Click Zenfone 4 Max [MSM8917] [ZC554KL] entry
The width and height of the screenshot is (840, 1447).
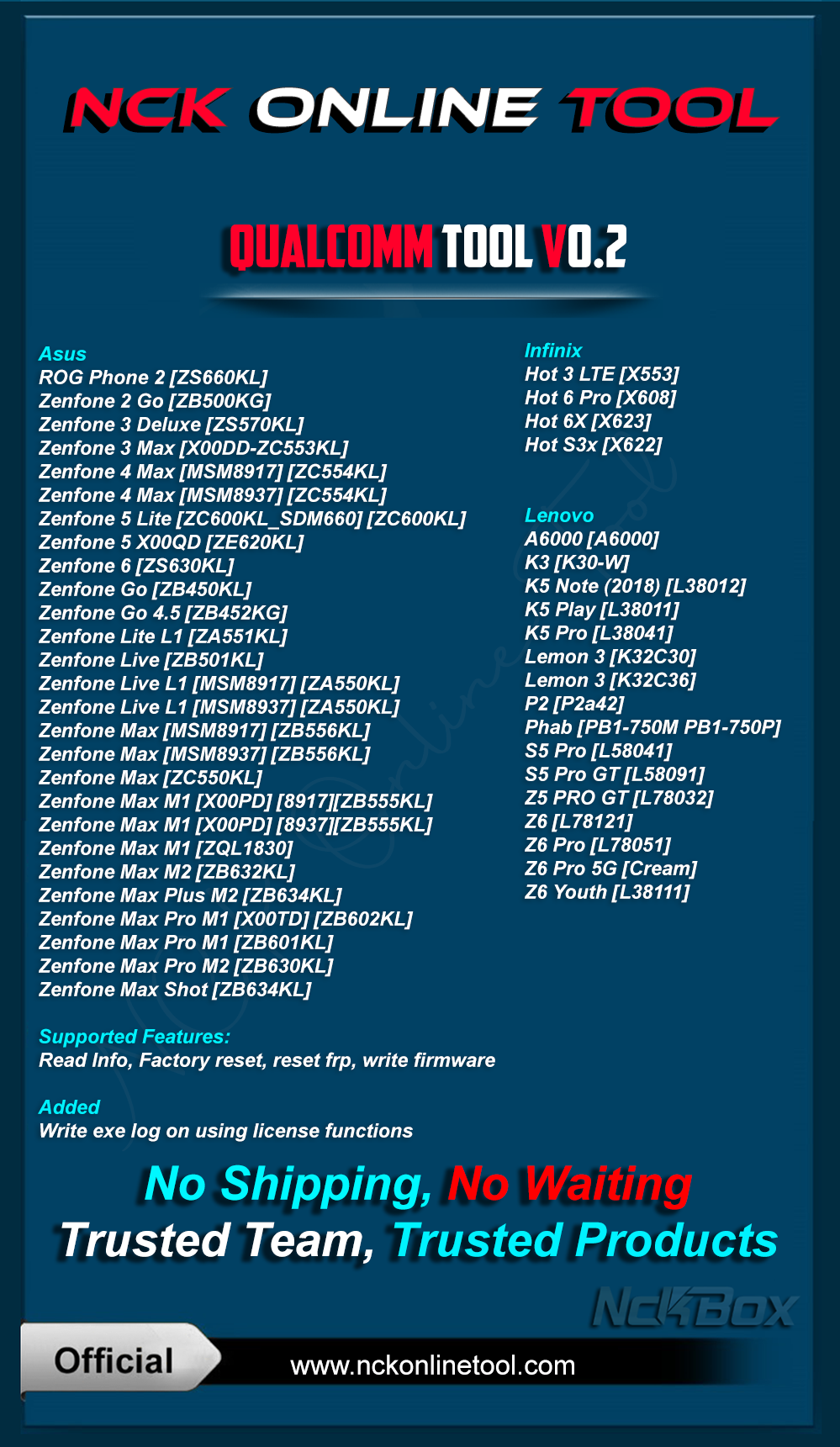(x=213, y=472)
